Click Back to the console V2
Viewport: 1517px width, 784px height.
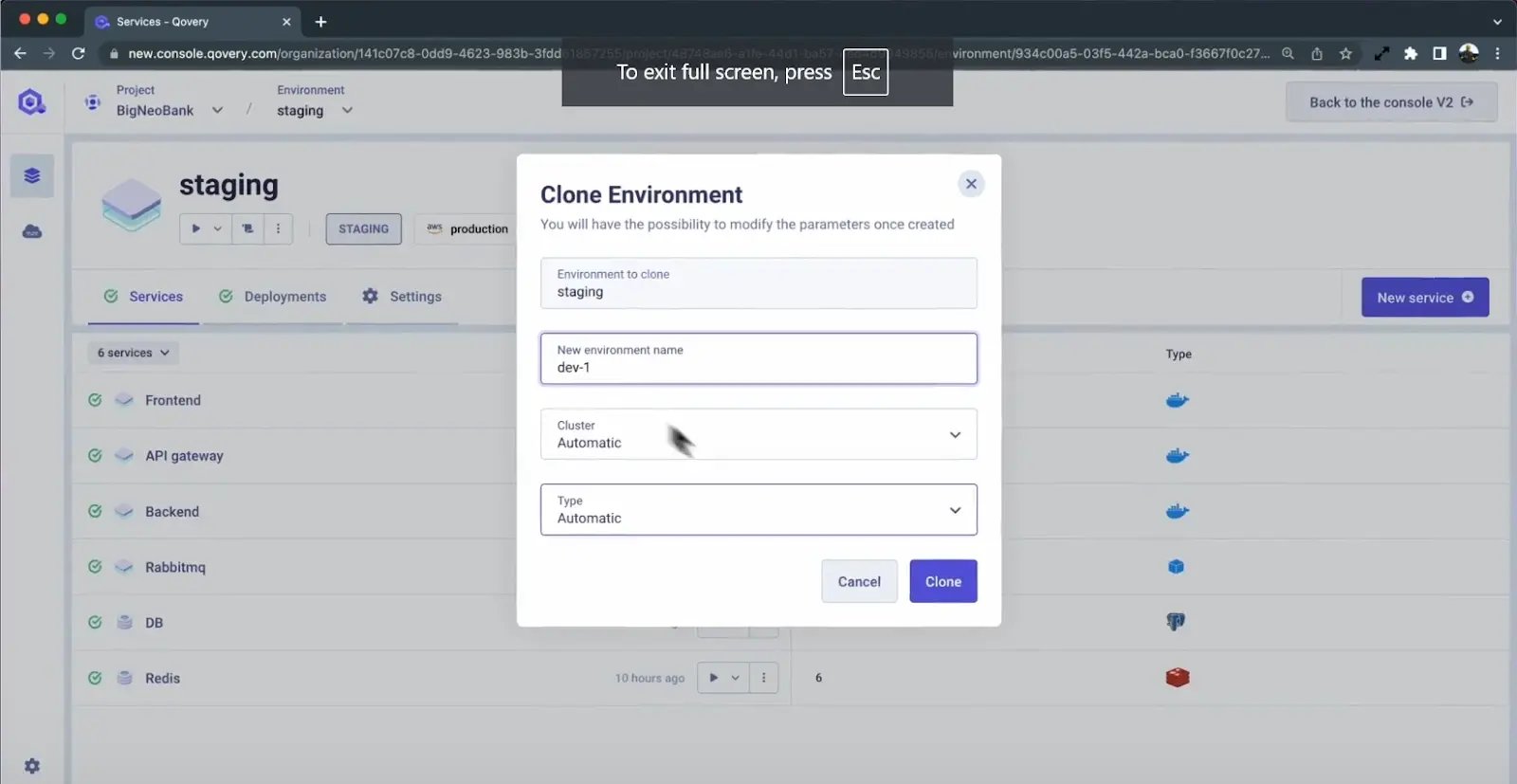pyautogui.click(x=1391, y=102)
